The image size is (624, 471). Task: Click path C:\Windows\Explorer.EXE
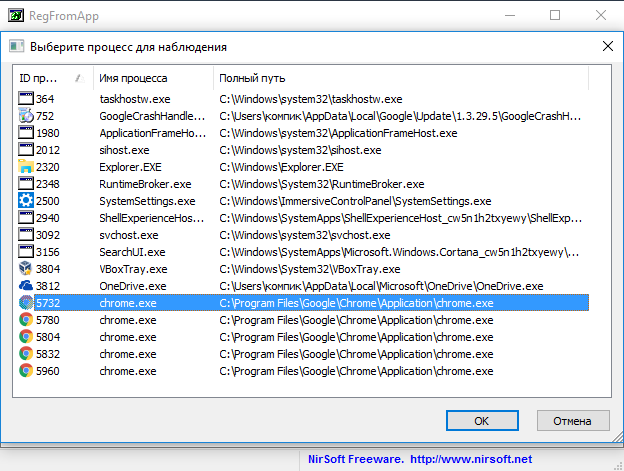281,167
